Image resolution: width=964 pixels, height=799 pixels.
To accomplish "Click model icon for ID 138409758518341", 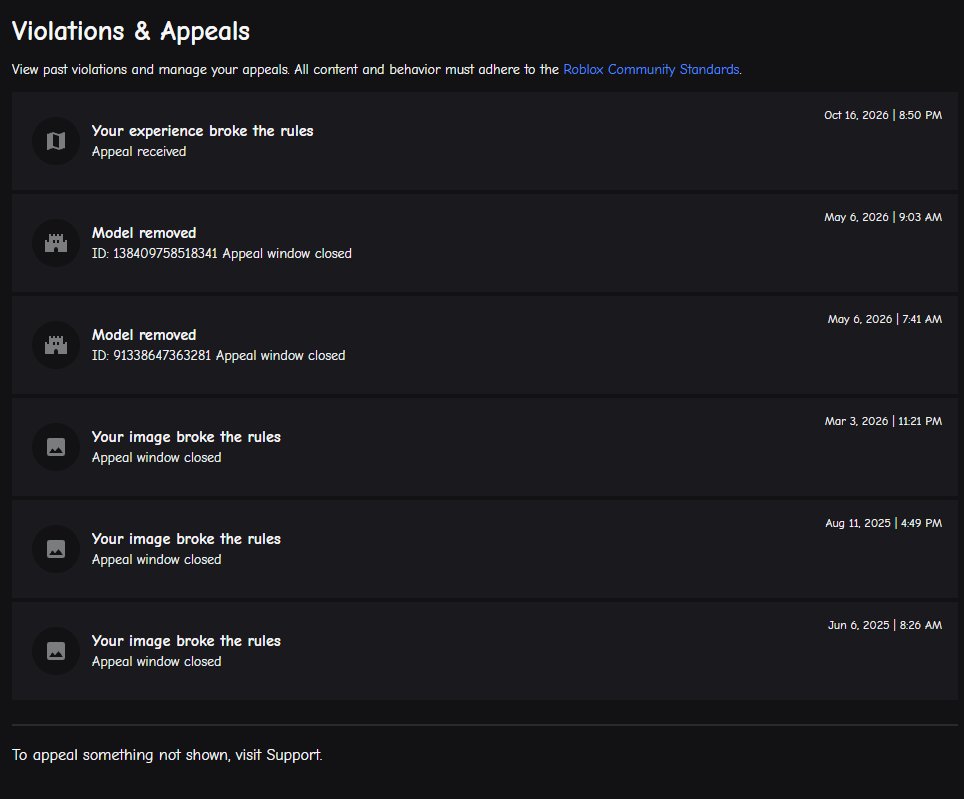I will coord(56,243).
